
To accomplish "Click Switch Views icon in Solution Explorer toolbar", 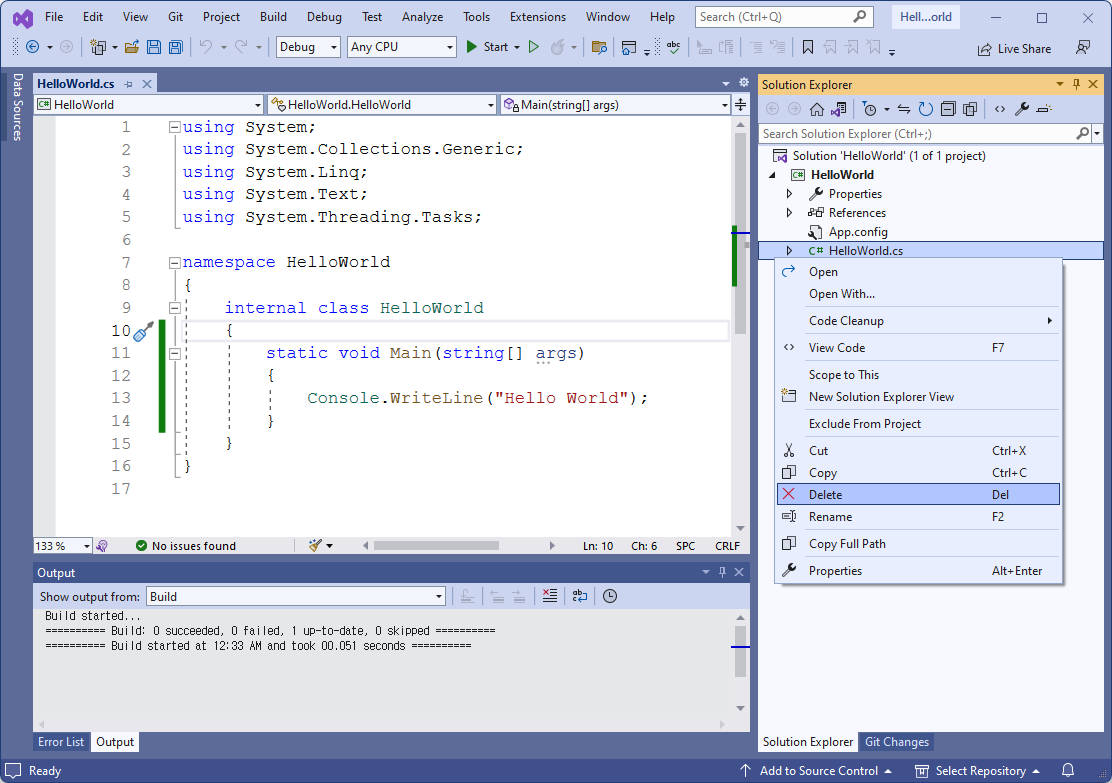I will click(839, 109).
